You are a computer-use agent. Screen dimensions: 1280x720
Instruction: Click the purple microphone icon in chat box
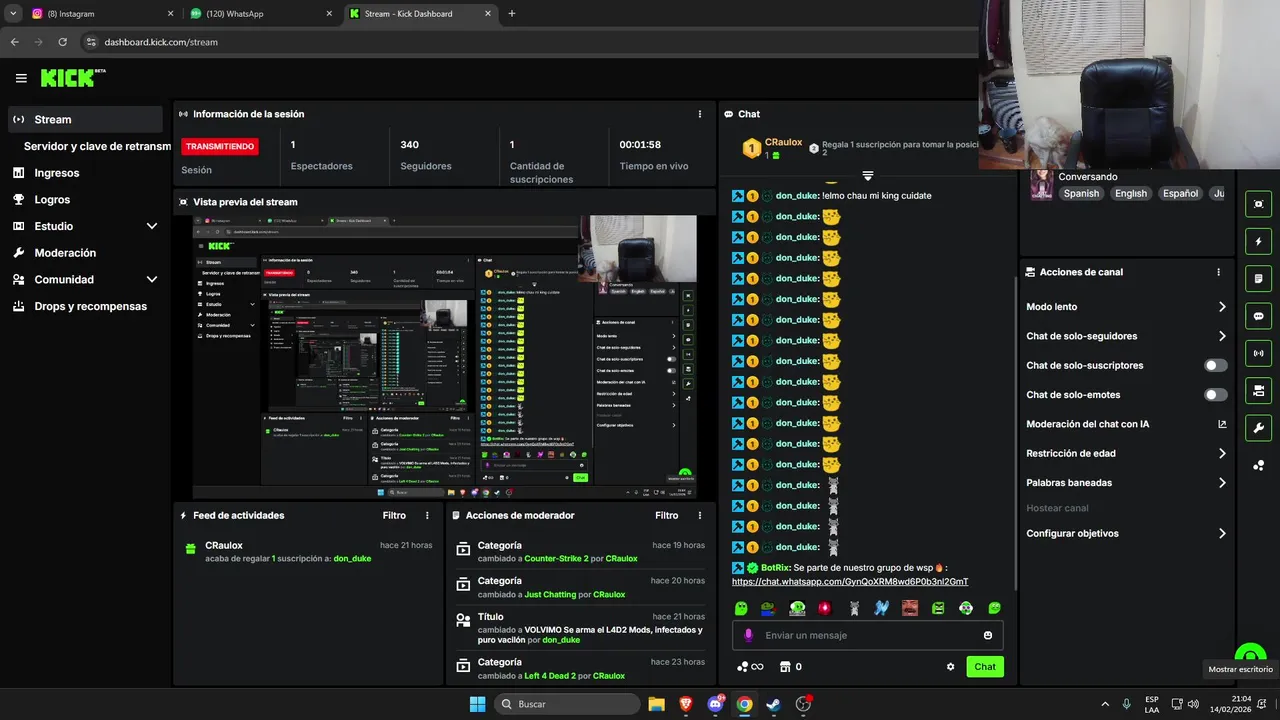point(747,635)
